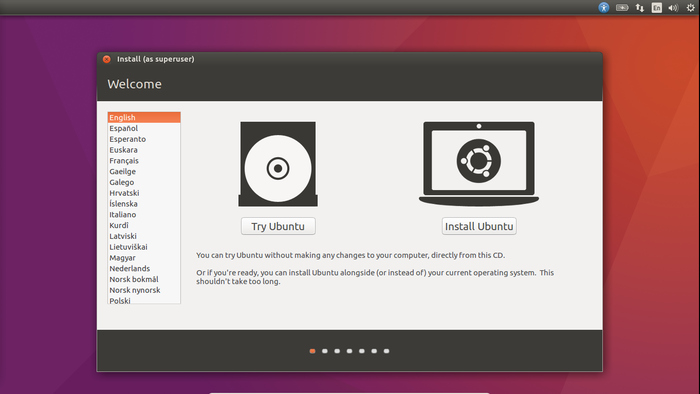
Task: Select Latviski in the language list
Action: 144,236
